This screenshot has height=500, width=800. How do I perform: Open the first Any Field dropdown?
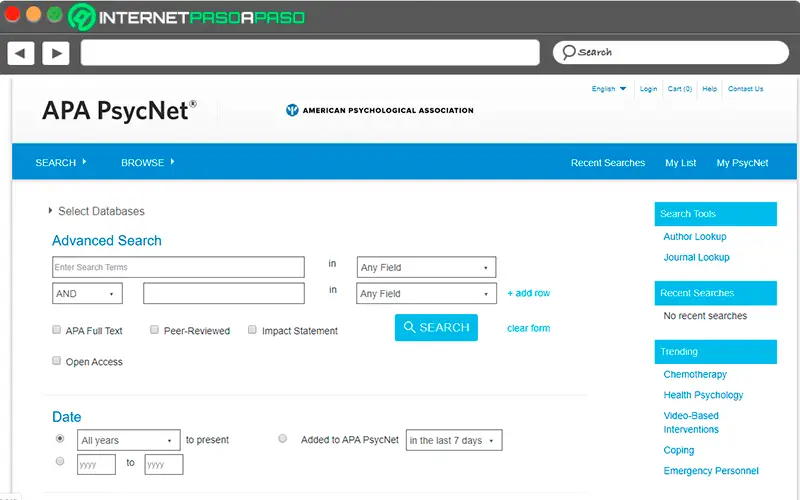click(x=427, y=267)
